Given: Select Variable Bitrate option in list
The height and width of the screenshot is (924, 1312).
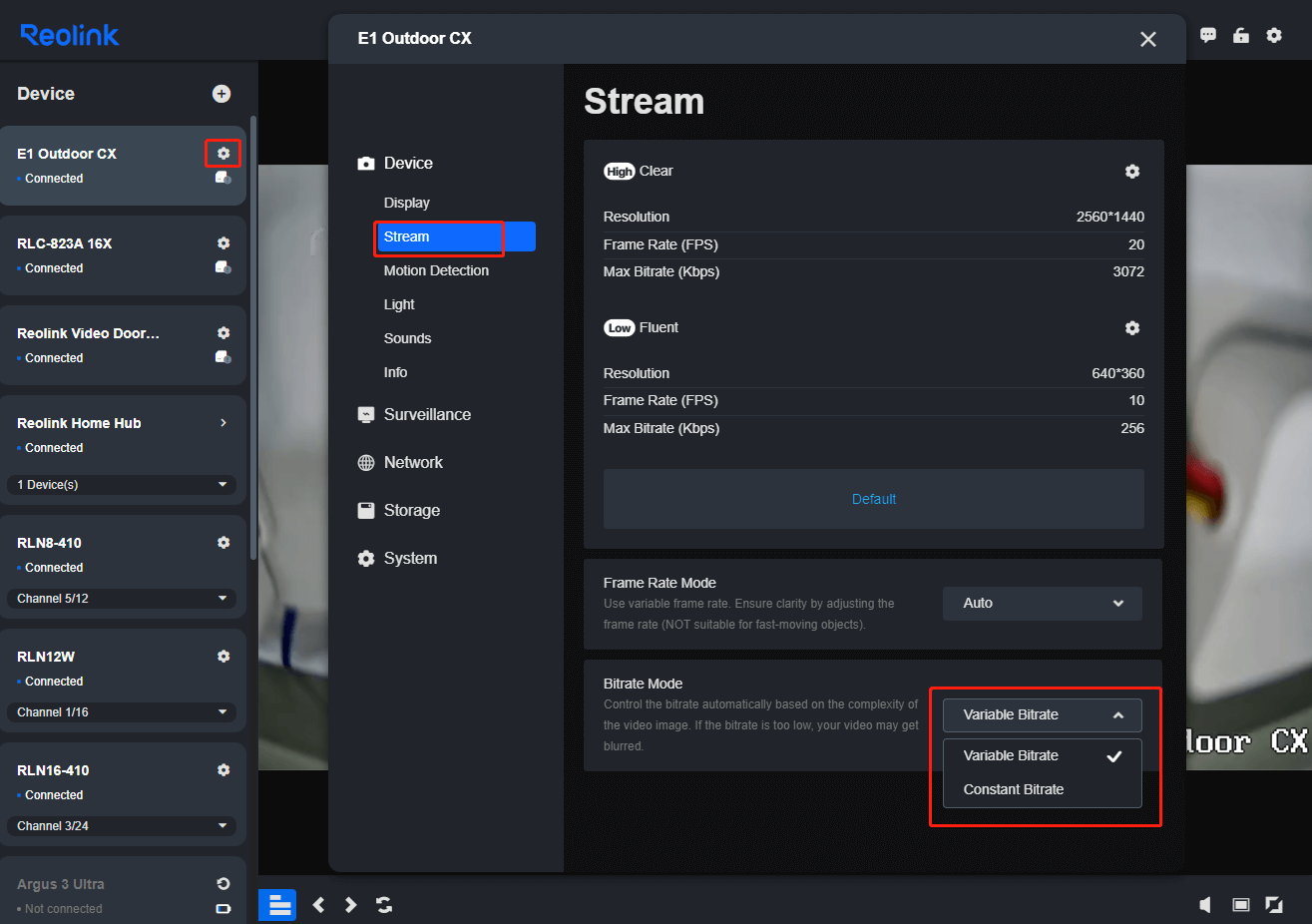Looking at the screenshot, I should coord(1043,755).
